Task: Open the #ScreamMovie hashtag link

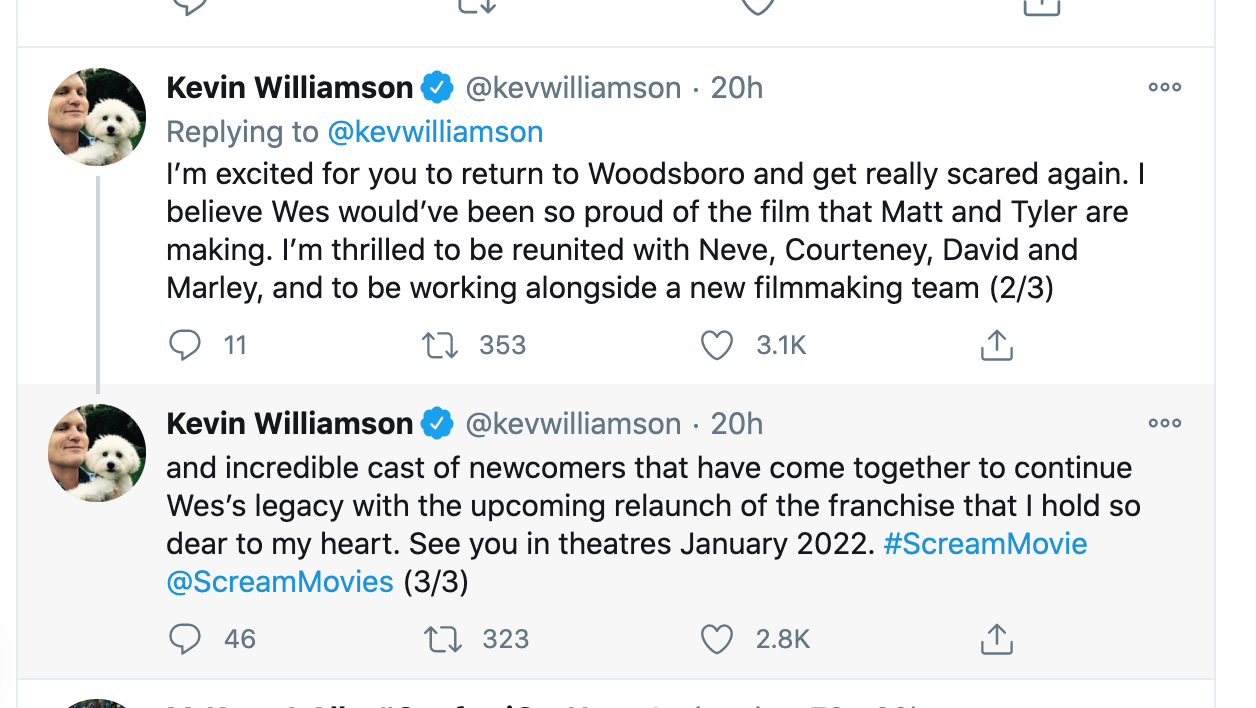Action: pyautogui.click(x=985, y=544)
